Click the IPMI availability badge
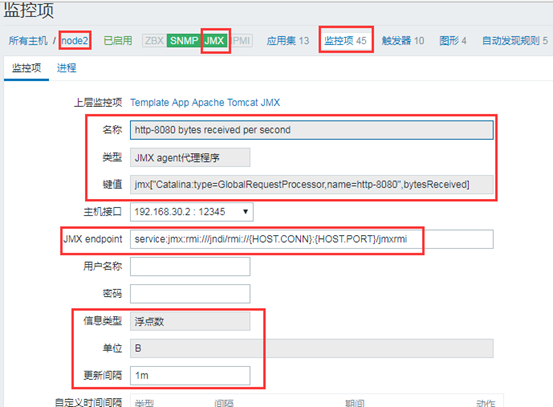The height and width of the screenshot is (407, 553). [x=241, y=41]
